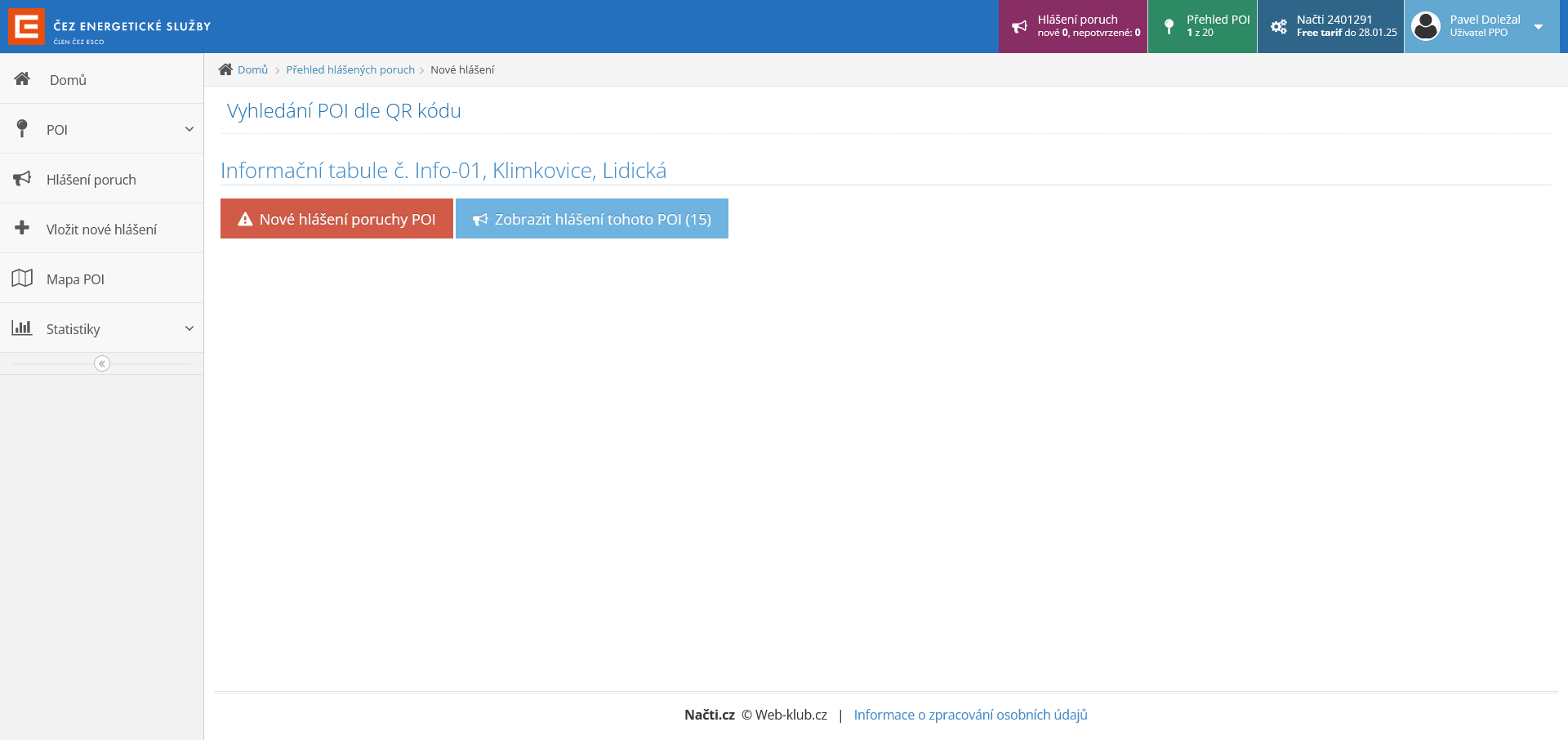Click the pin icon beside Přehled POI
This screenshot has height=740, width=1568.
1169,27
